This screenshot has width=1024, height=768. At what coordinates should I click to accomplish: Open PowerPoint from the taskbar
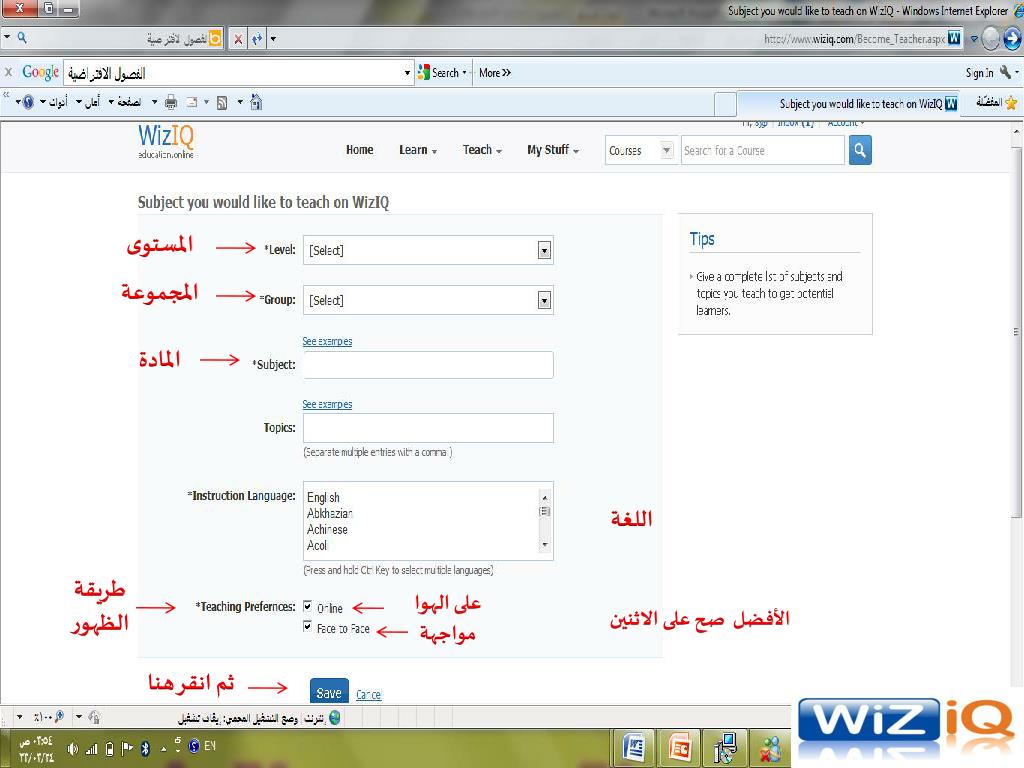[680, 746]
